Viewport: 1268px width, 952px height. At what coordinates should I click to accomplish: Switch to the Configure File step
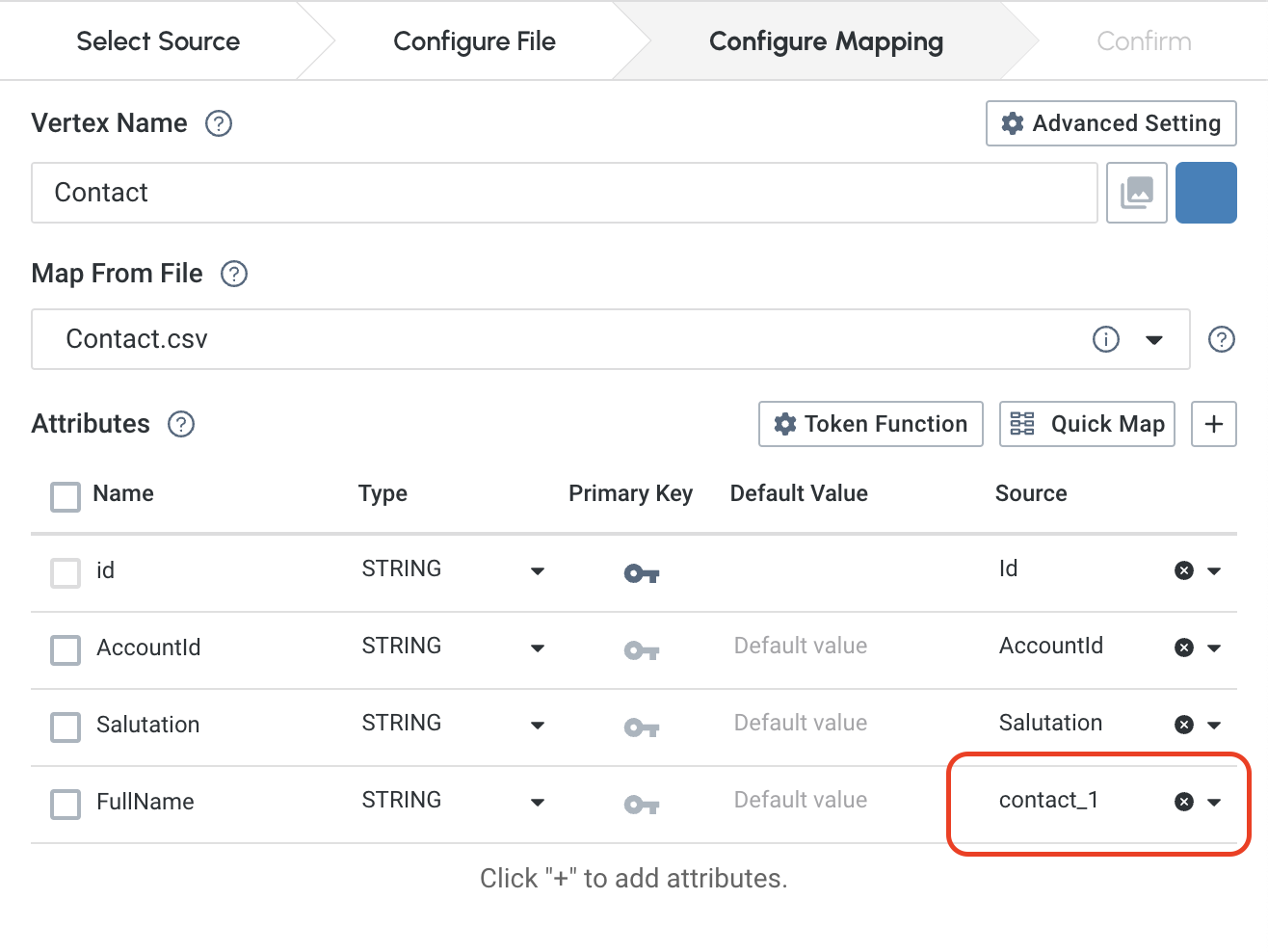(x=474, y=41)
